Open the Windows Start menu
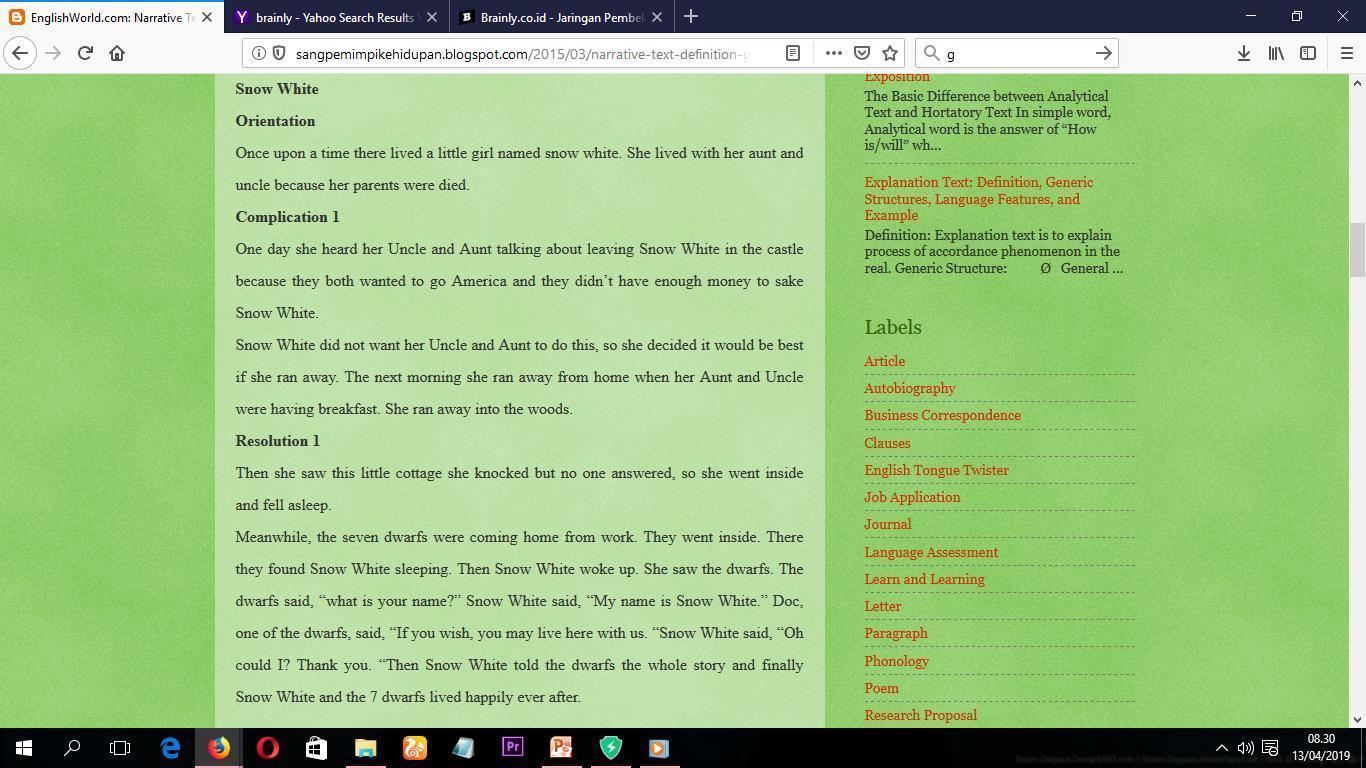The height and width of the screenshot is (768, 1366). pos(24,748)
